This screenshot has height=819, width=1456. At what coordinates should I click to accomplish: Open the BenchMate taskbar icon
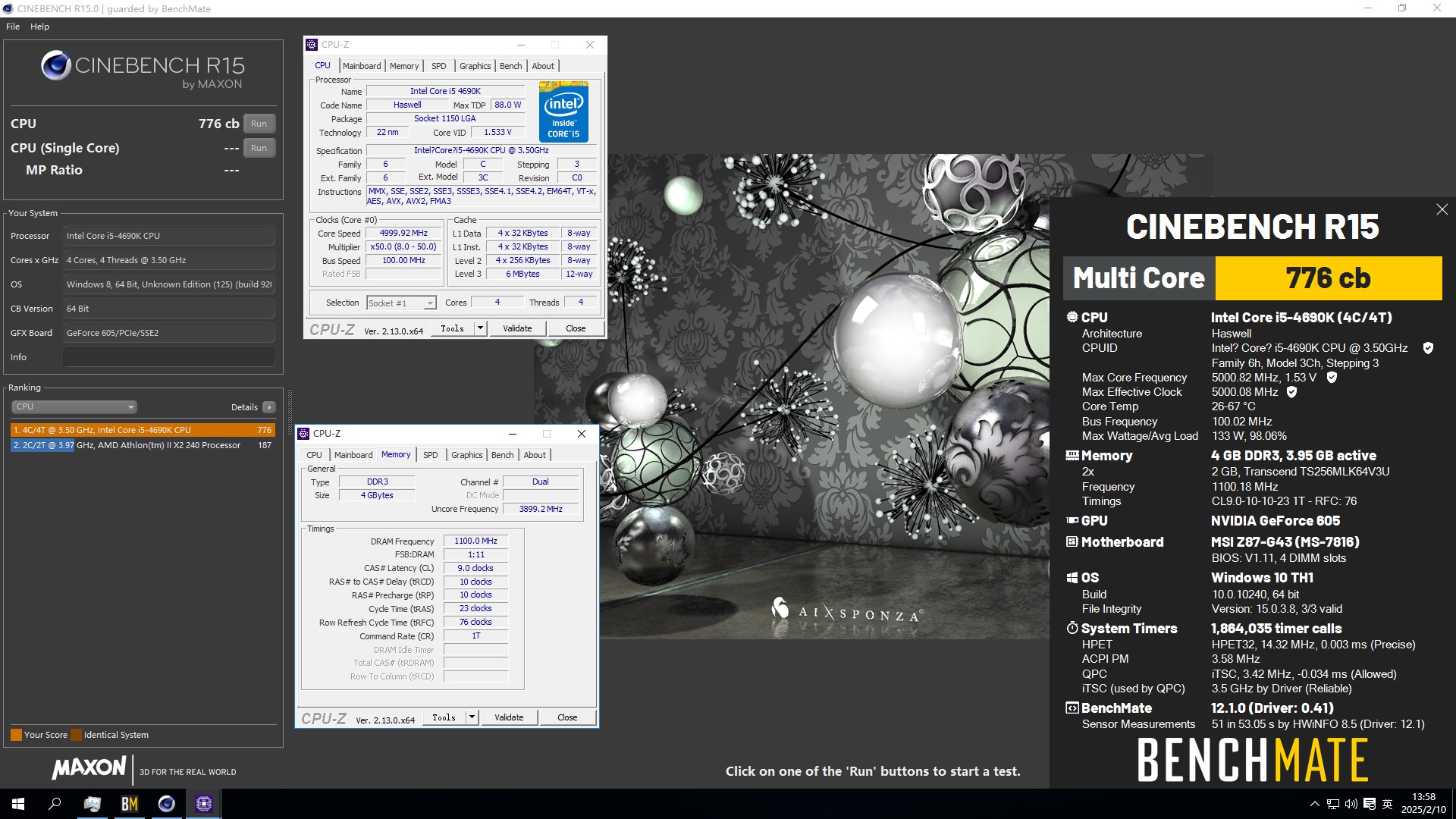pos(130,804)
